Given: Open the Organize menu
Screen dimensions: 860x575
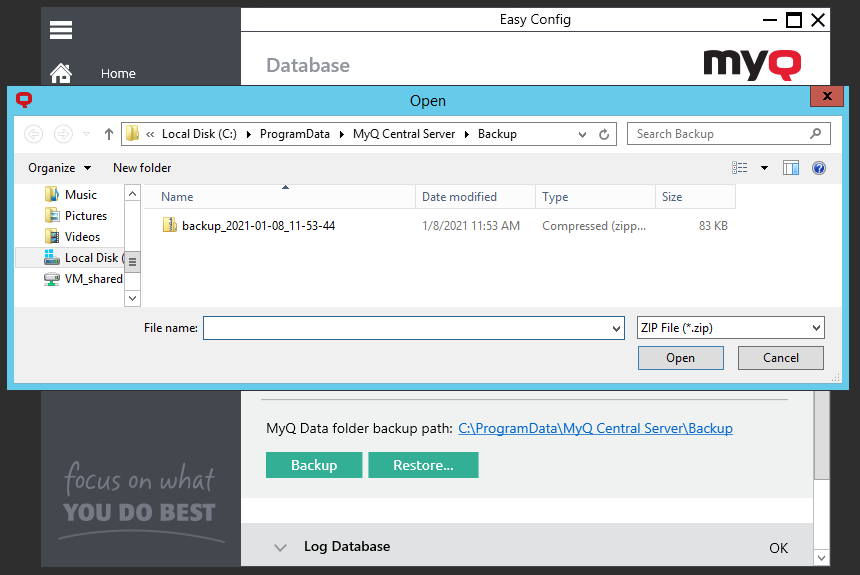Looking at the screenshot, I should pos(59,168).
